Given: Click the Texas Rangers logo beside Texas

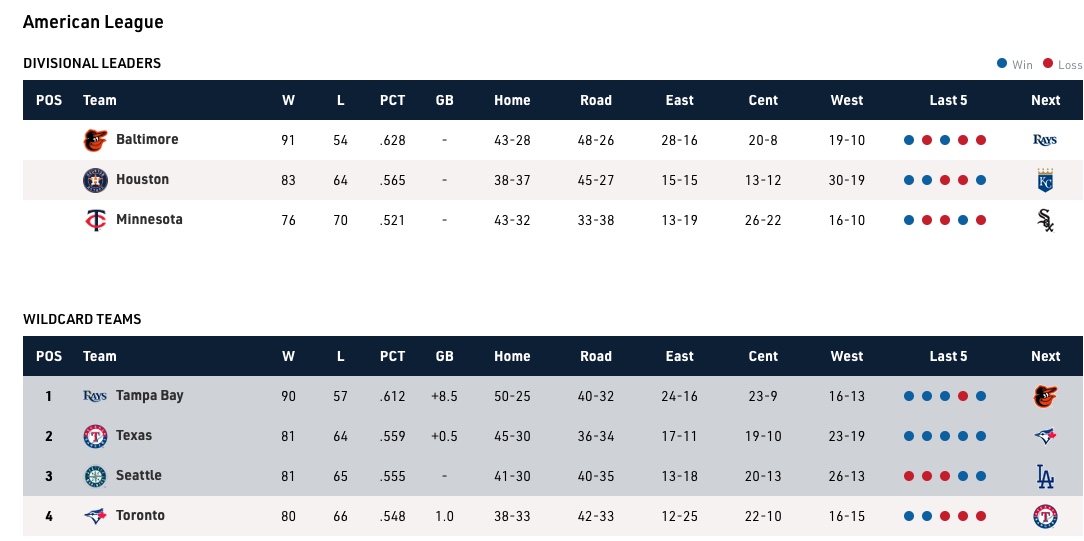Looking at the screenshot, I should 94,436.
